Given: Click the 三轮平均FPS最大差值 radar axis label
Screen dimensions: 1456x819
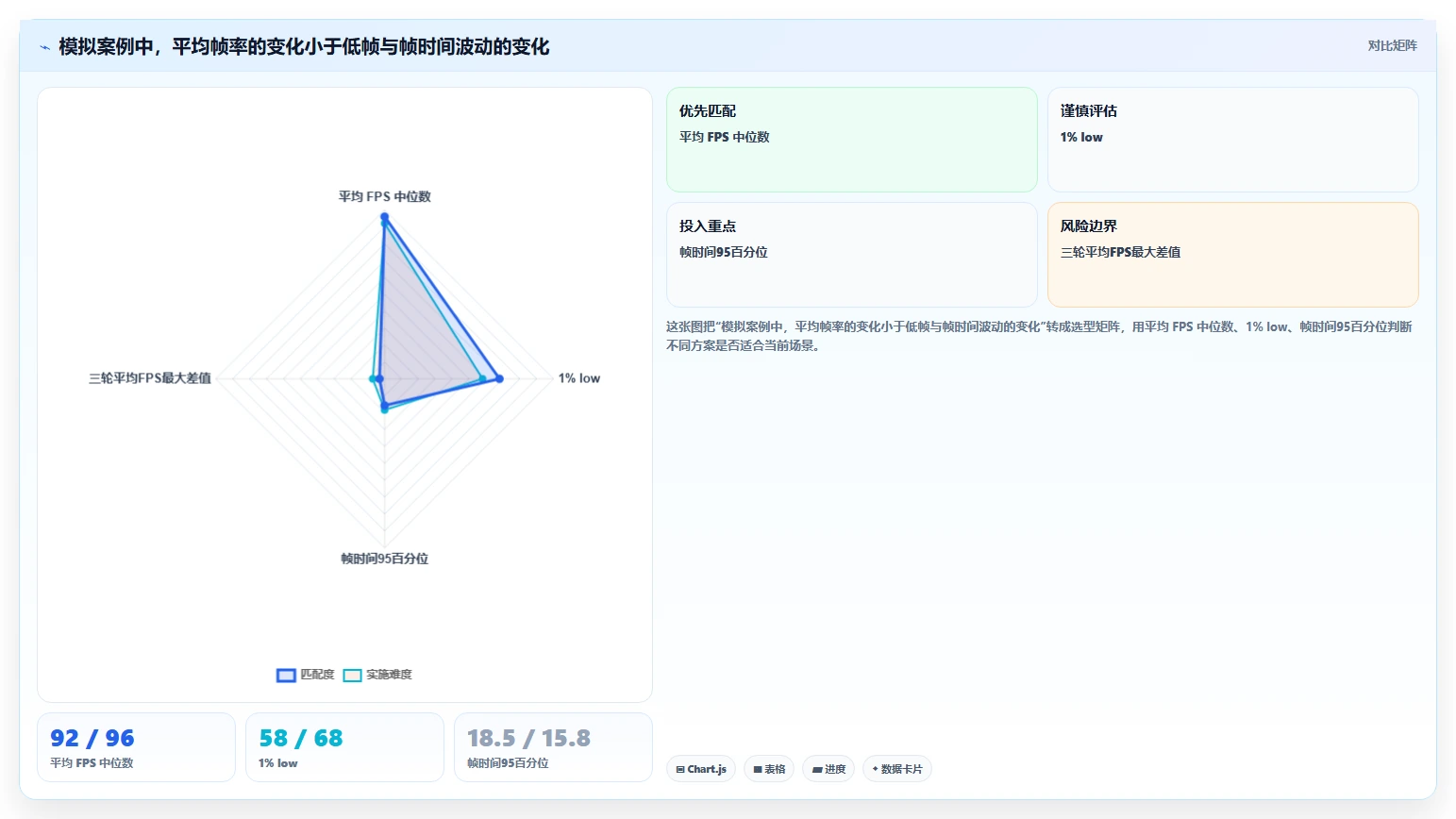Looking at the screenshot, I should coord(150,378).
